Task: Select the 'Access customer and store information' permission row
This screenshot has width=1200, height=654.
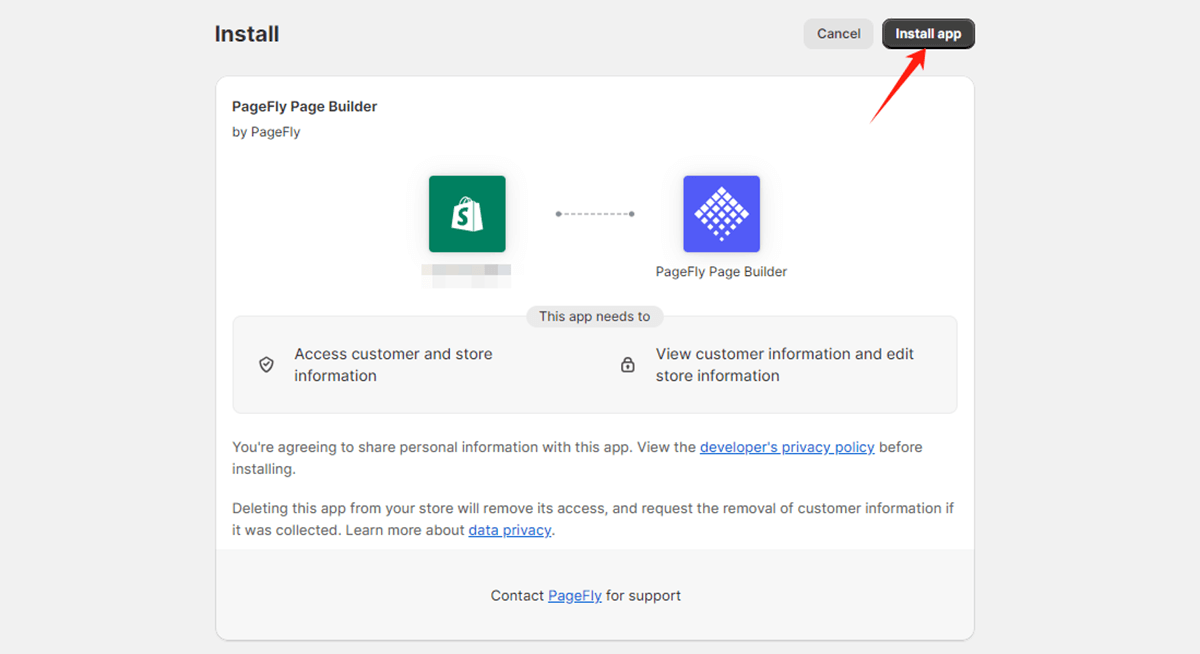Action: click(x=393, y=365)
